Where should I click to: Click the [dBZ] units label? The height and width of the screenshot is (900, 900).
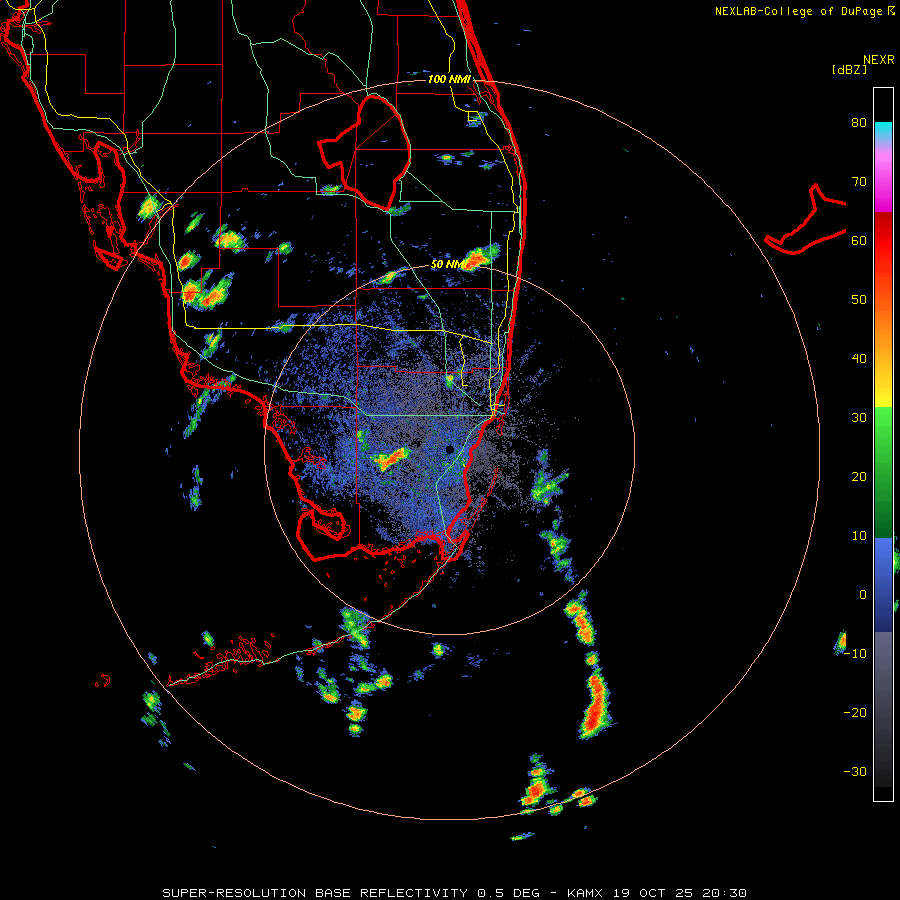849,70
